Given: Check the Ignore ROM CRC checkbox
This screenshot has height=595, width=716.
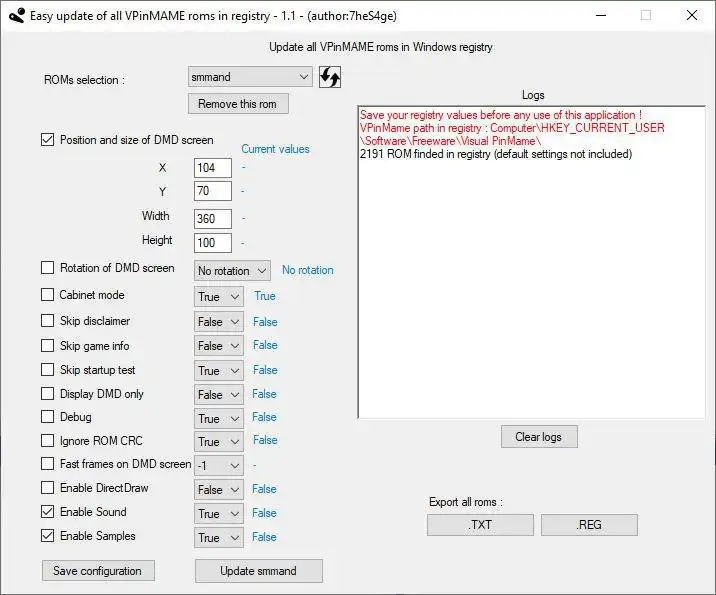Looking at the screenshot, I should (47, 441).
